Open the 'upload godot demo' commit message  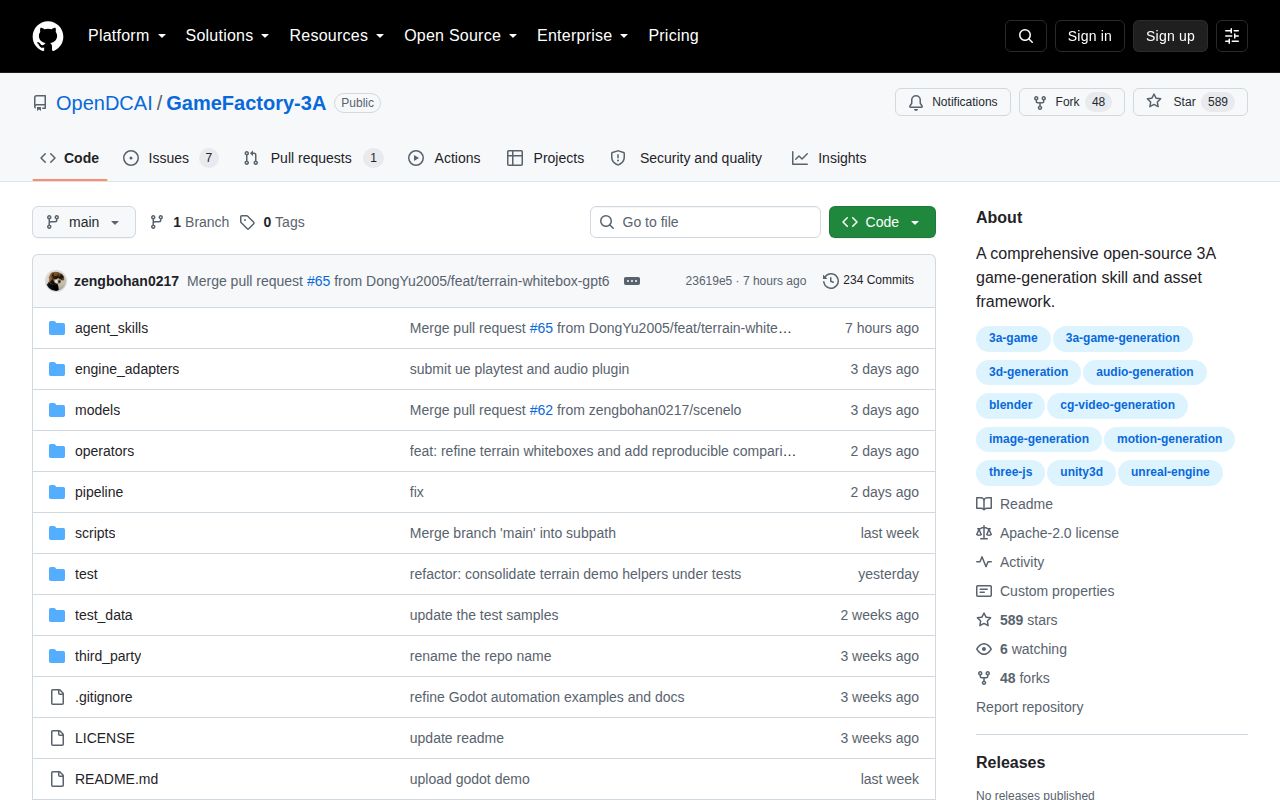[470, 779]
